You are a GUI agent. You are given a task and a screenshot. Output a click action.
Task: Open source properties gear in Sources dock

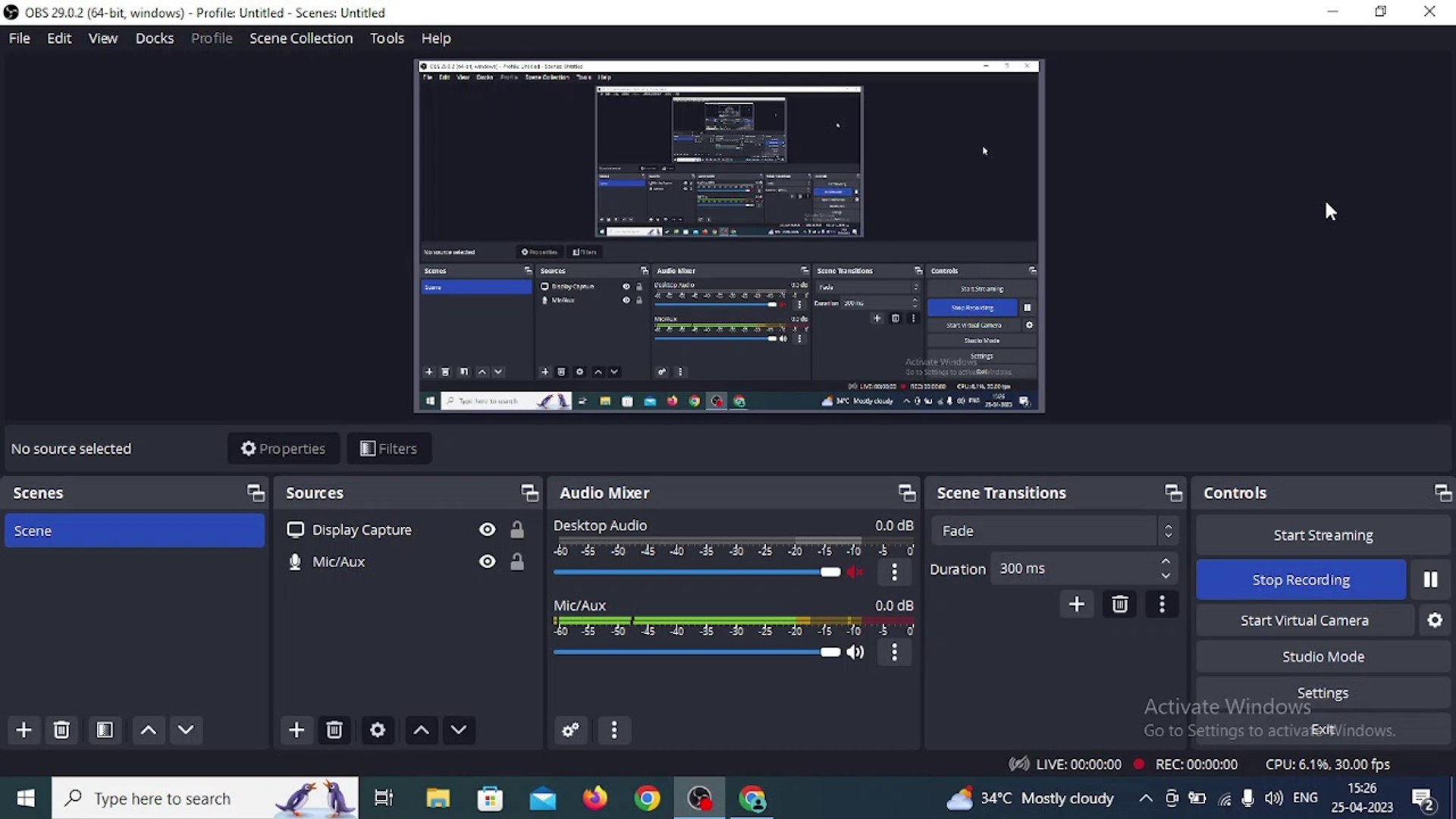(378, 730)
